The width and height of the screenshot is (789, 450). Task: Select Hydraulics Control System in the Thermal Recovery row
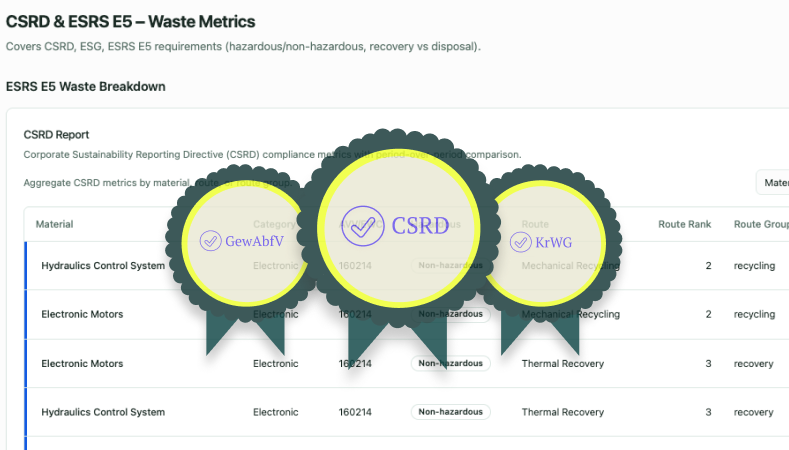(103, 412)
